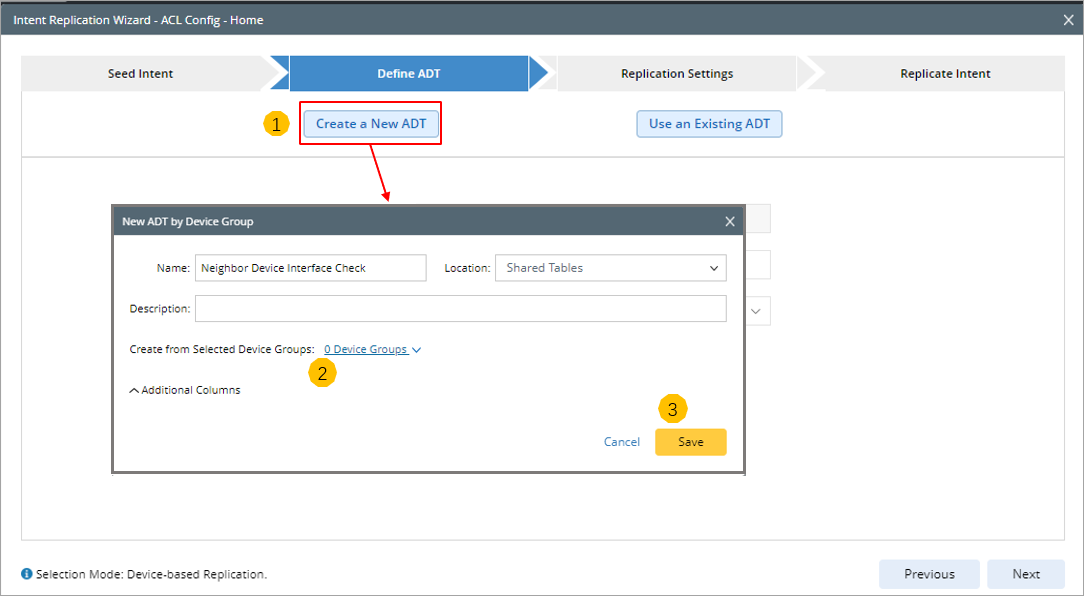The width and height of the screenshot is (1084, 596).
Task: Go to the Seed Intent step
Action: 140,74
